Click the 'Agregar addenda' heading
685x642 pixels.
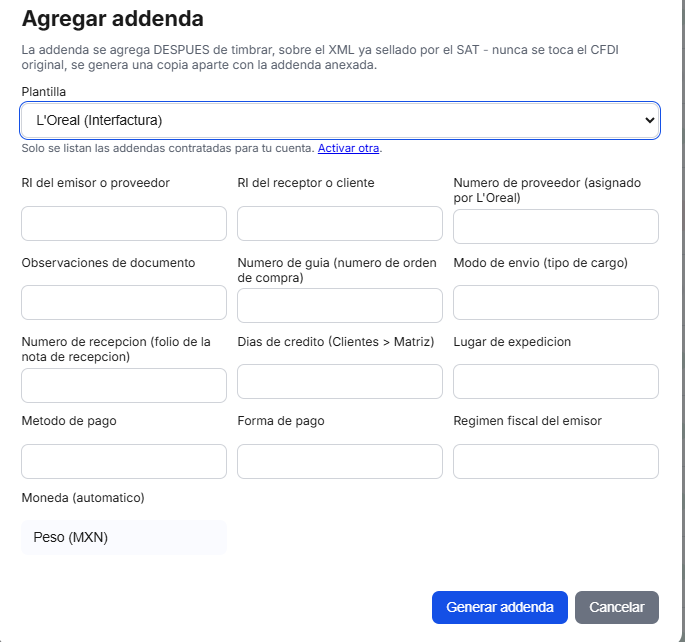[113, 19]
